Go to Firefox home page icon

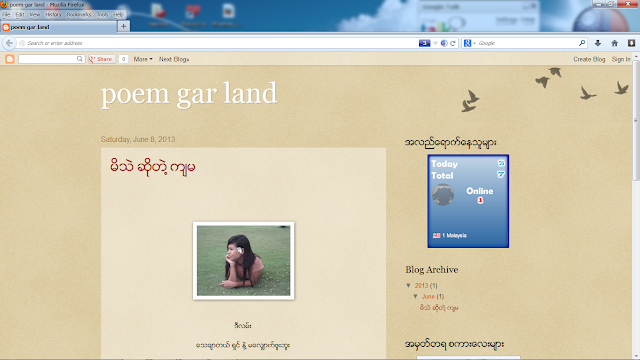[614, 43]
